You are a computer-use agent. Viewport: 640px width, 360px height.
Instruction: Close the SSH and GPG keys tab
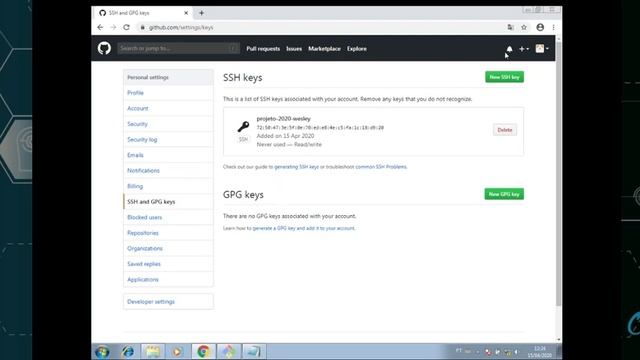[186, 13]
